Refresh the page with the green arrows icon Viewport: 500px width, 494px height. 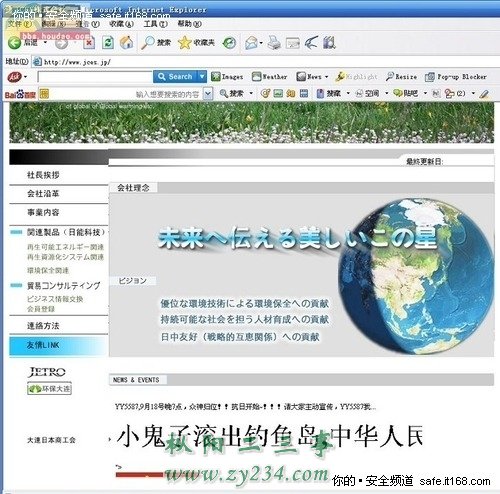pyautogui.click(x=108, y=43)
